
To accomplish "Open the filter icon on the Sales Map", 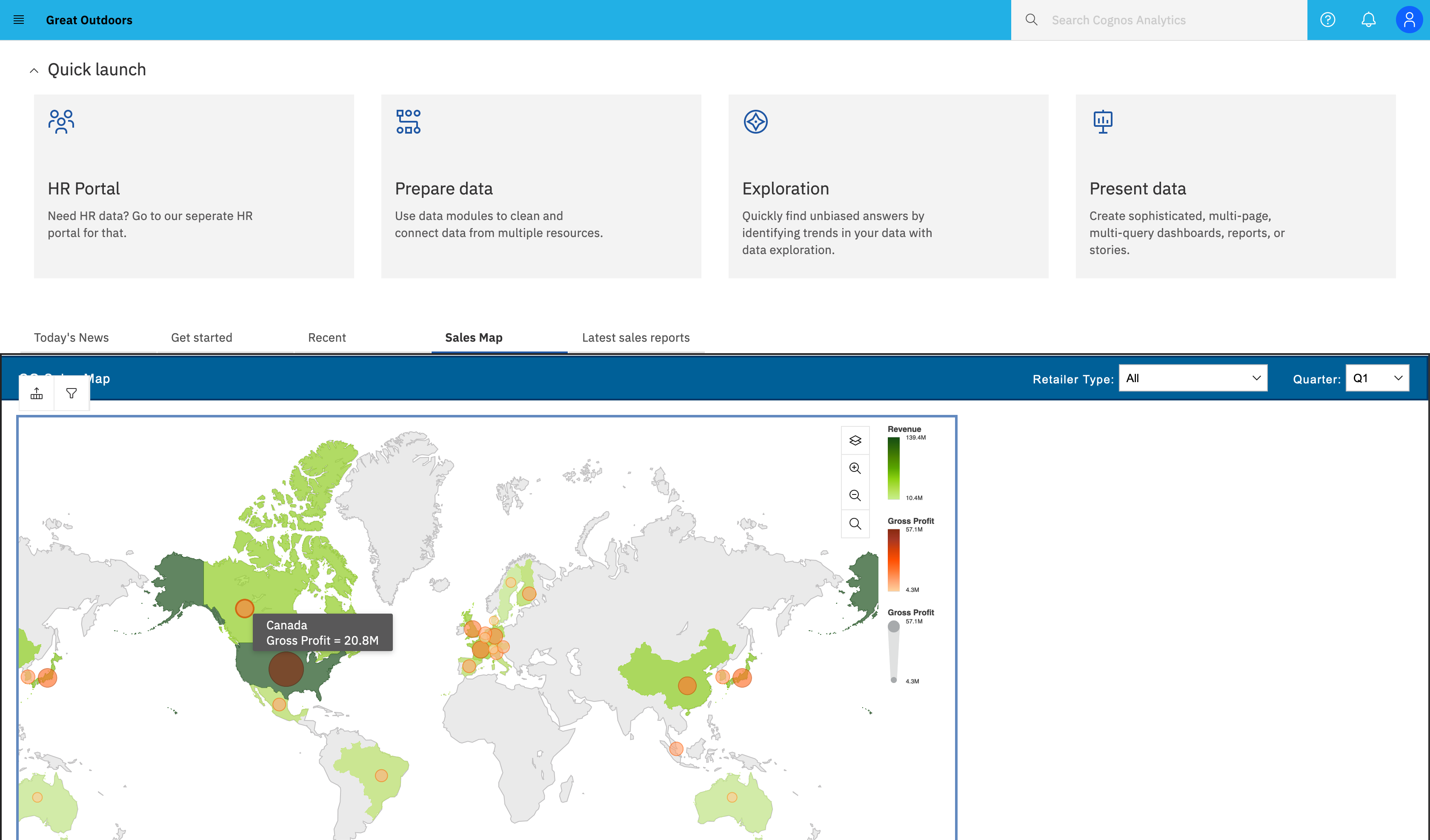I will point(71,392).
